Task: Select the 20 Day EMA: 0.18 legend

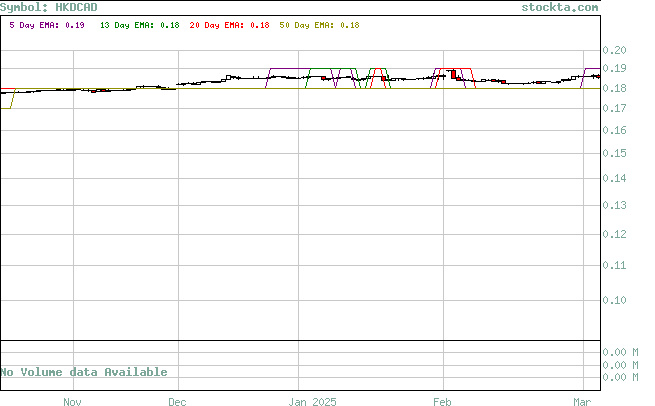Action: pyautogui.click(x=229, y=25)
